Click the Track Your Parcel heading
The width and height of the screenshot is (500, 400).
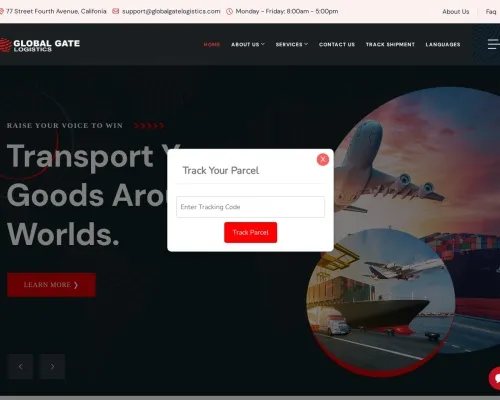click(x=221, y=170)
